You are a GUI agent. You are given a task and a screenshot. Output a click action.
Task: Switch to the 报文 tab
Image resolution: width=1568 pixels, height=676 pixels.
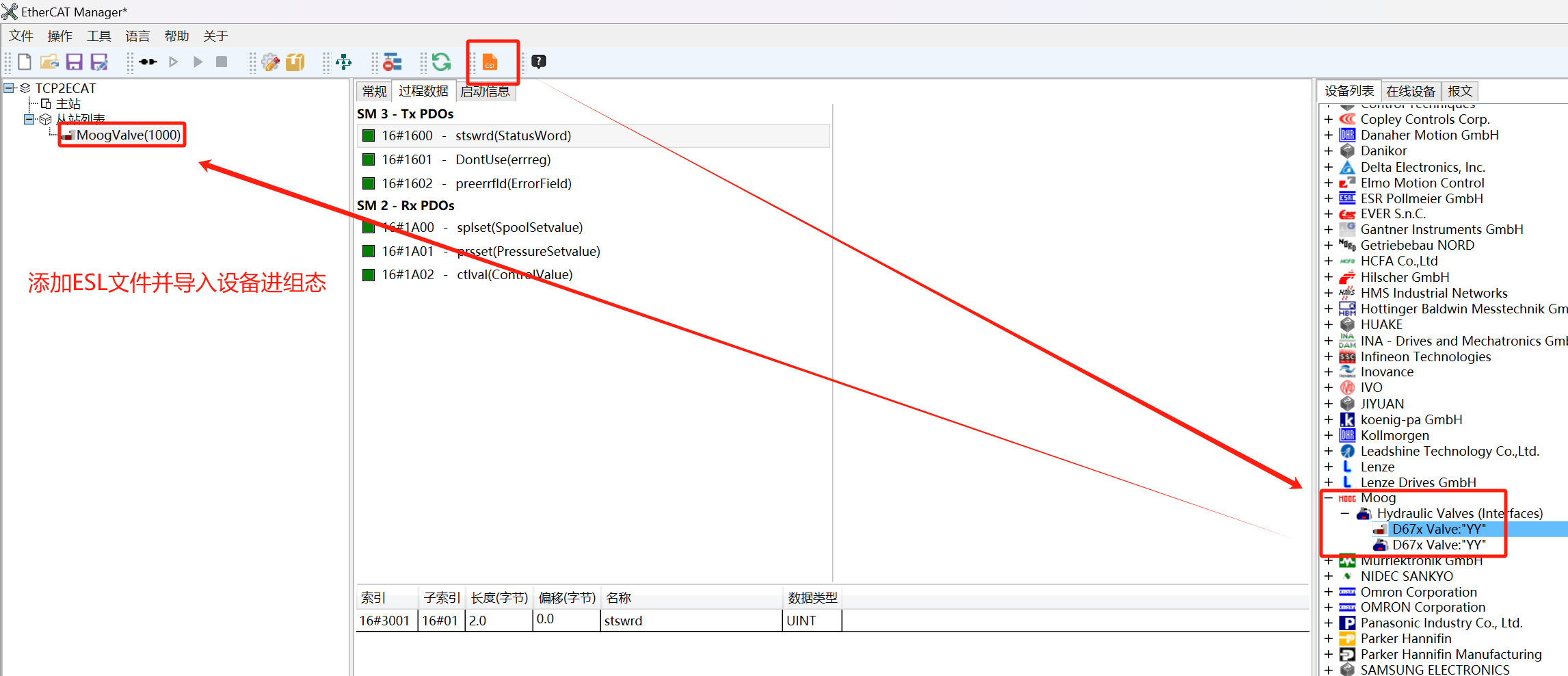(1460, 91)
